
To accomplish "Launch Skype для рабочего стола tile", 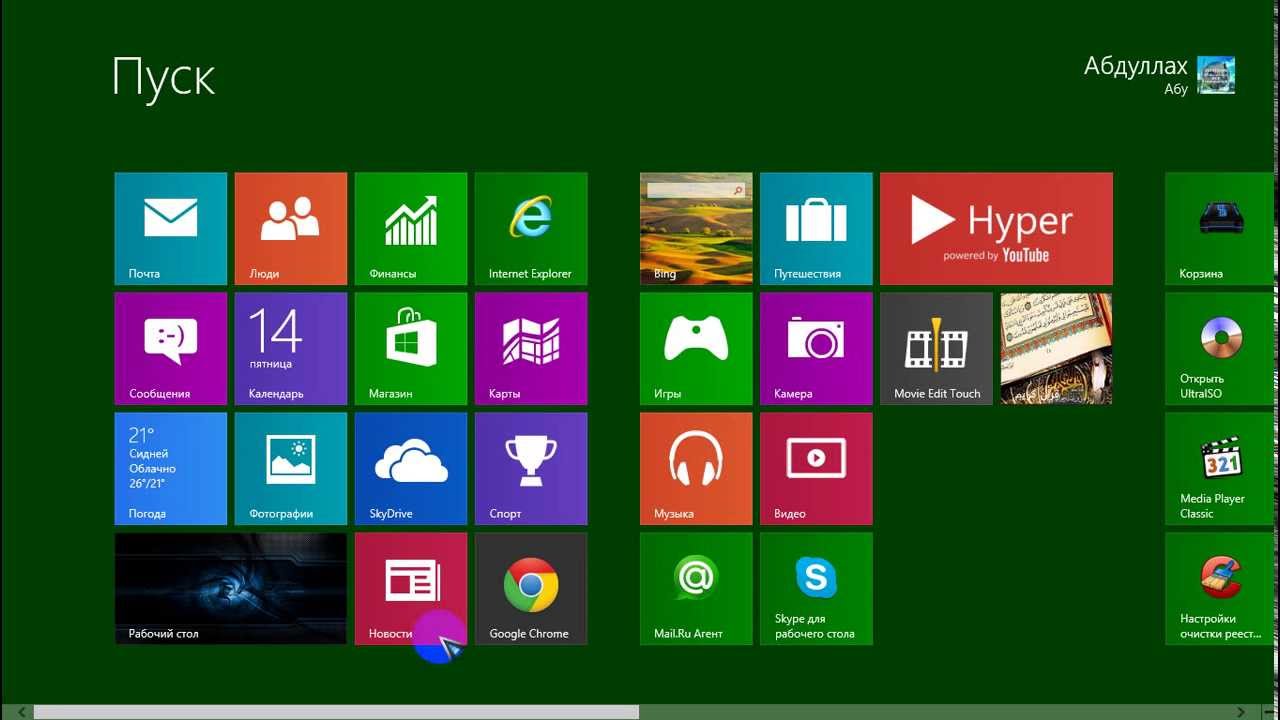I will click(817, 589).
